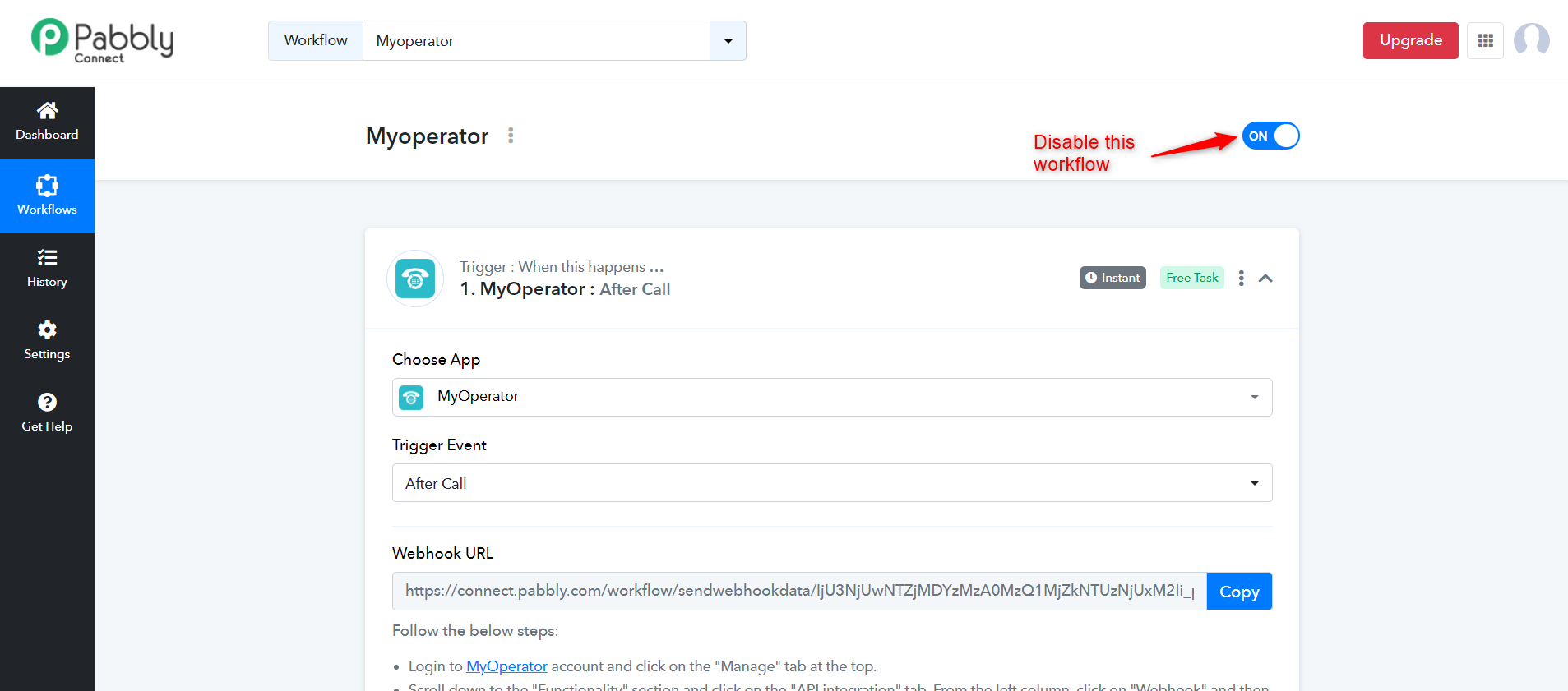Open the Trigger Event dropdown
The image size is (1568, 691).
tap(832, 483)
